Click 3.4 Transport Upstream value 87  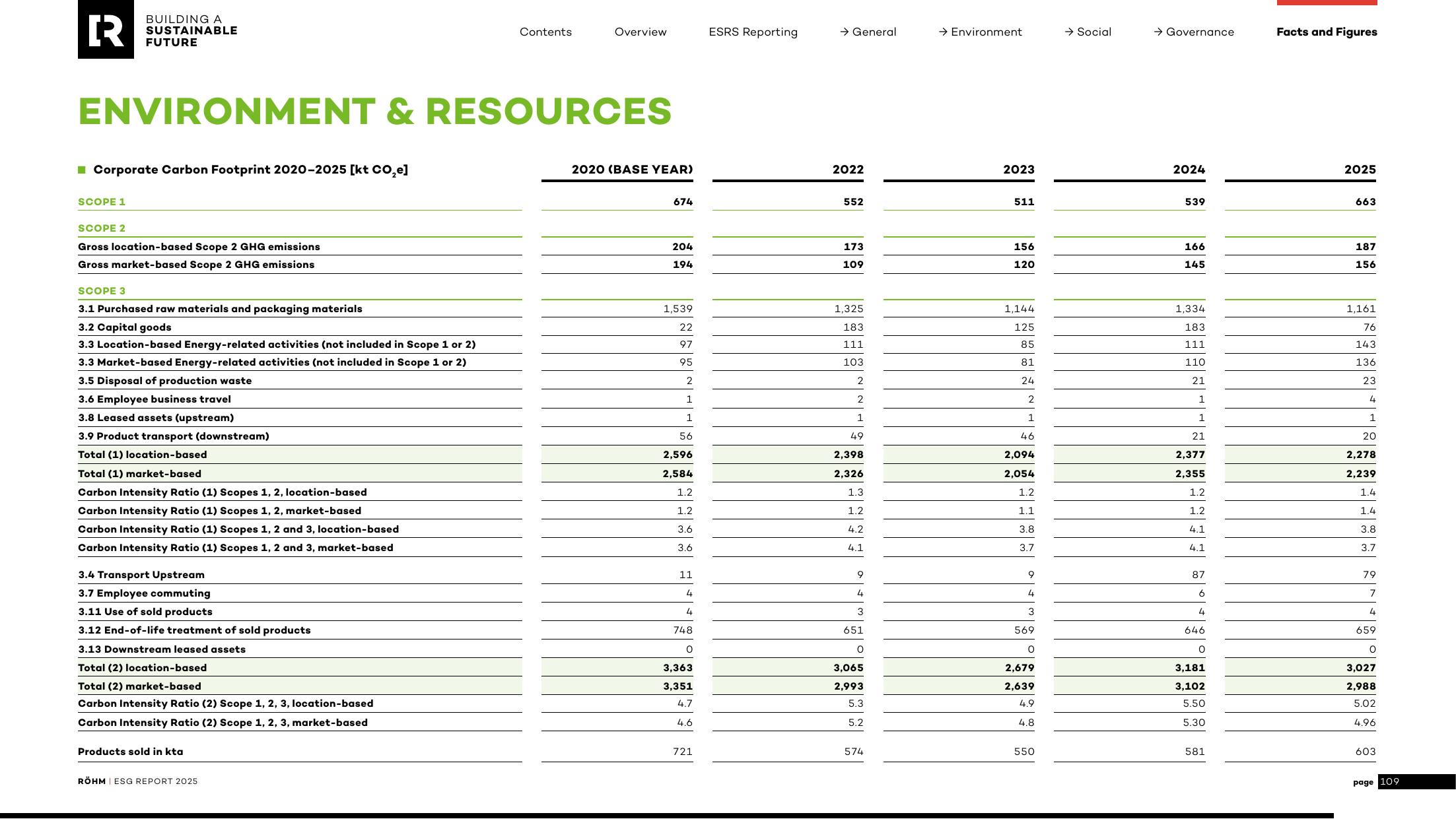(x=1198, y=575)
